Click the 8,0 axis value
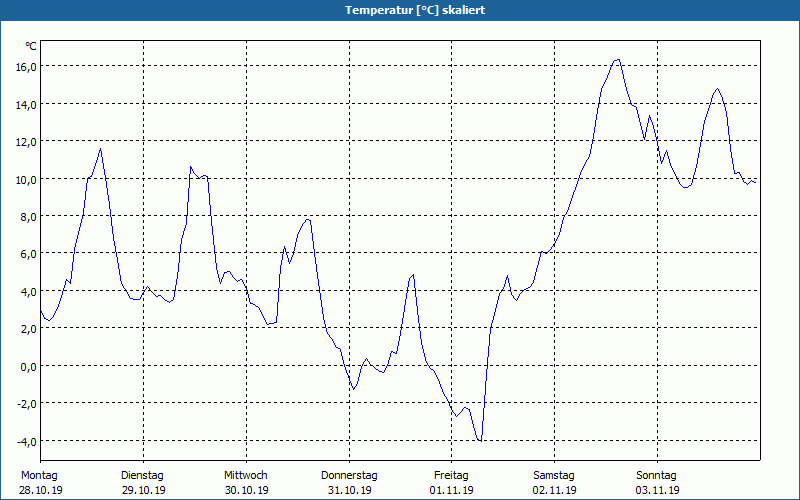Image resolution: width=800 pixels, height=500 pixels. [29, 217]
